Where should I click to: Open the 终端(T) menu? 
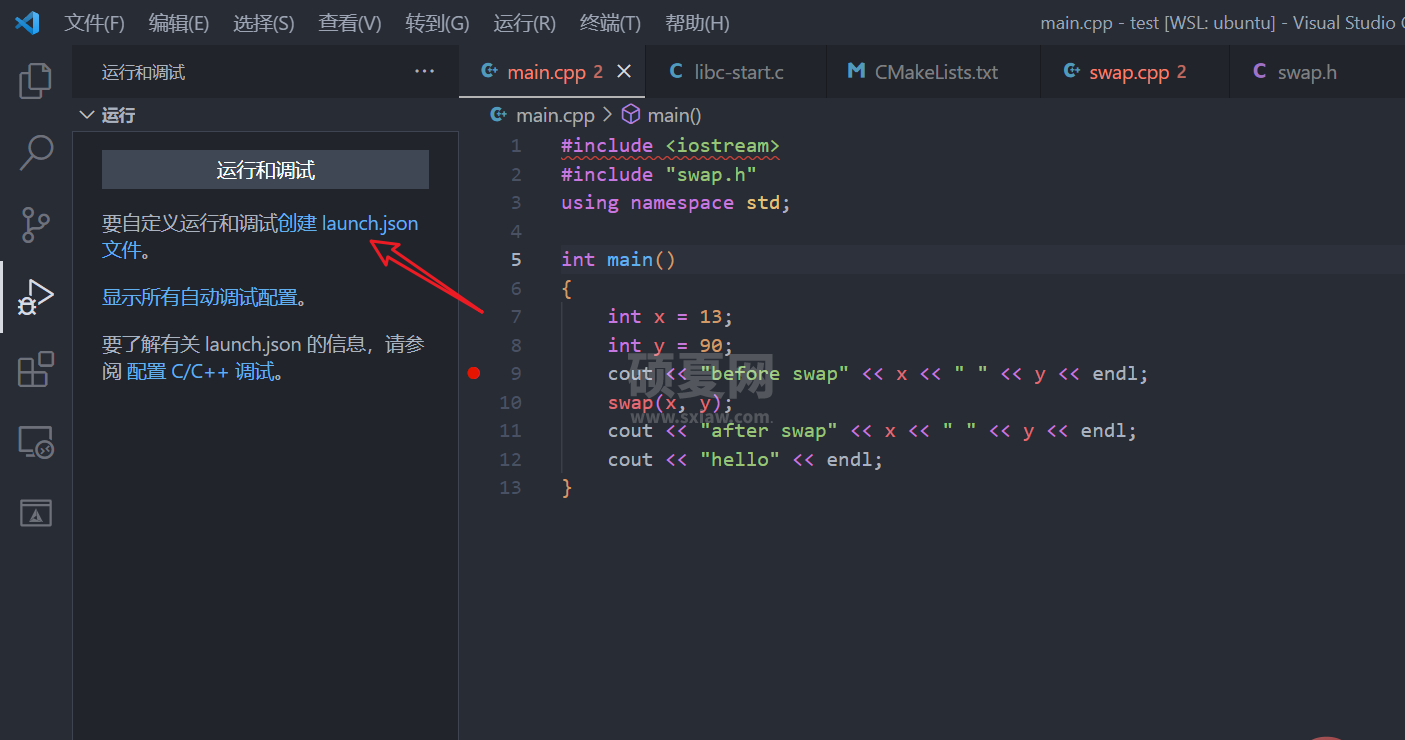coord(610,23)
